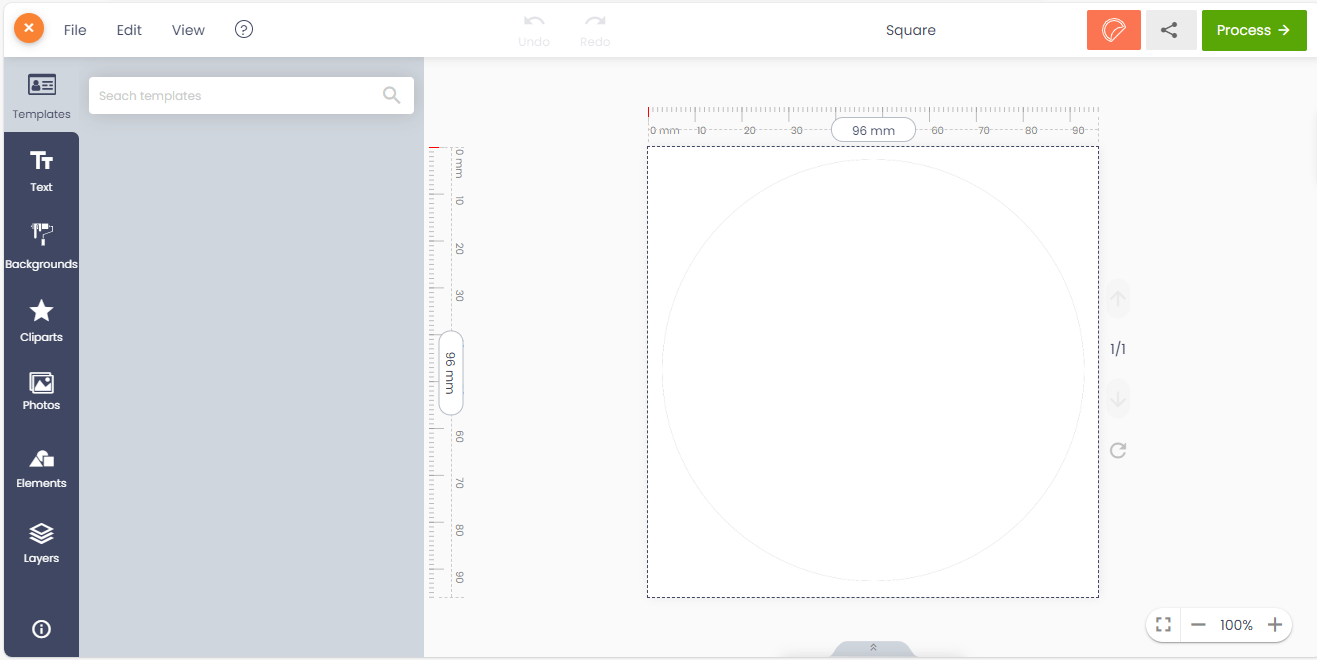Viewport: 1317px width, 660px height.
Task: Click the Search templates input field
Action: pos(237,96)
